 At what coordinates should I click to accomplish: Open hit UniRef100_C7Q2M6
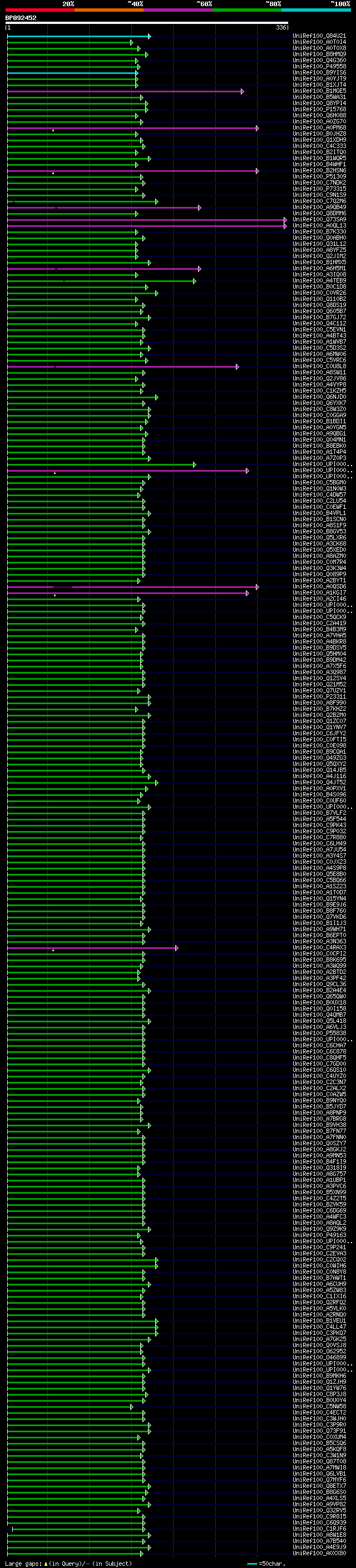[319, 201]
